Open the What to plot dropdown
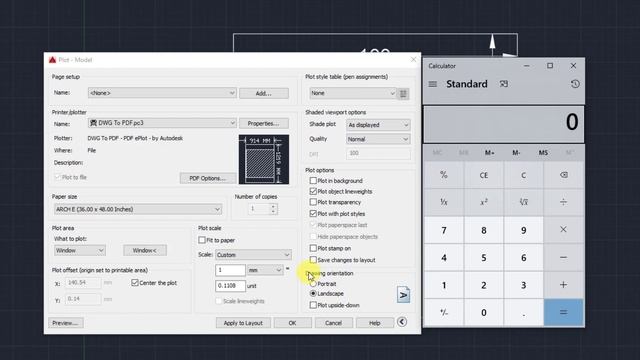Image resolution: width=640 pixels, height=360 pixels. pos(80,250)
